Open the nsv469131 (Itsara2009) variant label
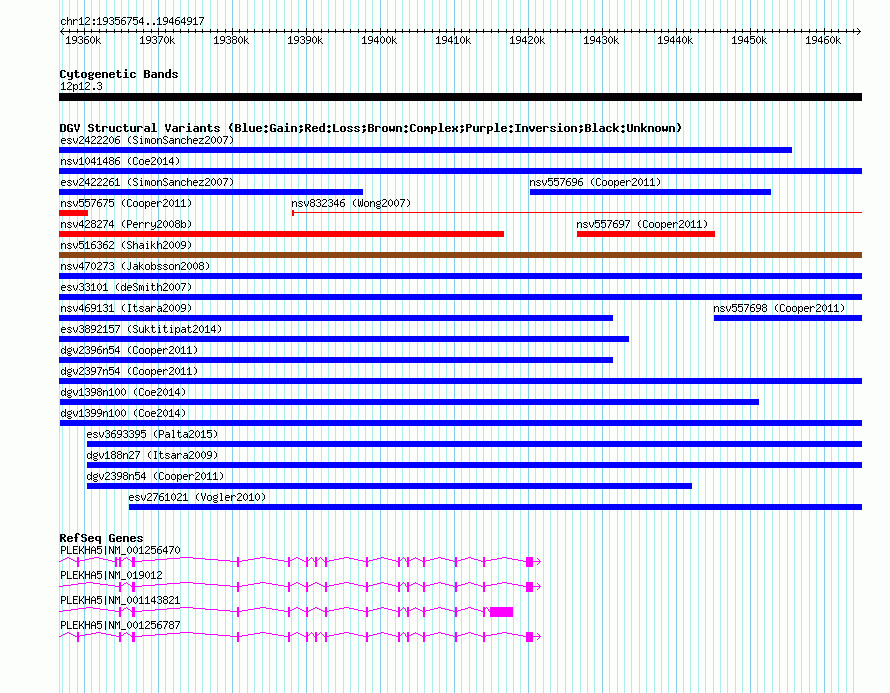The width and height of the screenshot is (890, 693). (126, 308)
